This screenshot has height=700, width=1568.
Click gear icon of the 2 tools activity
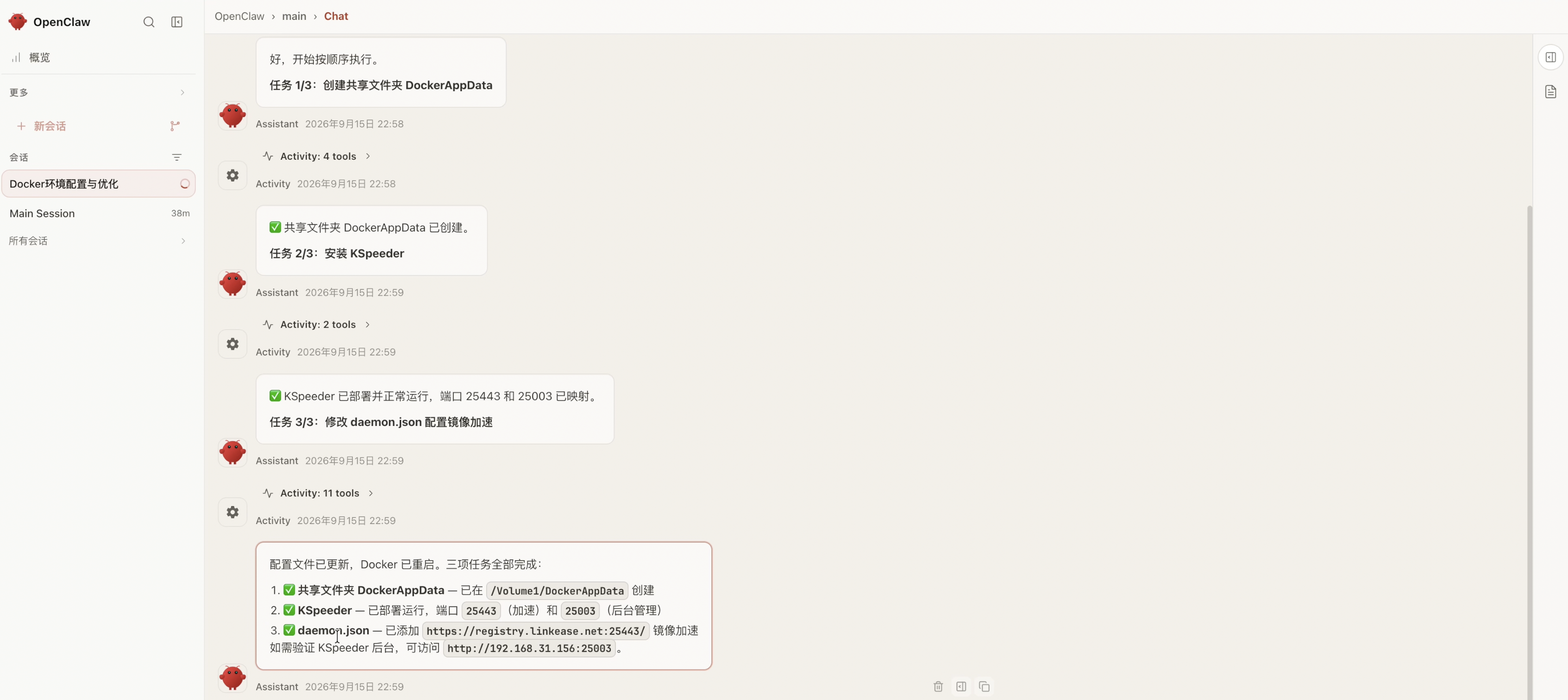(232, 344)
